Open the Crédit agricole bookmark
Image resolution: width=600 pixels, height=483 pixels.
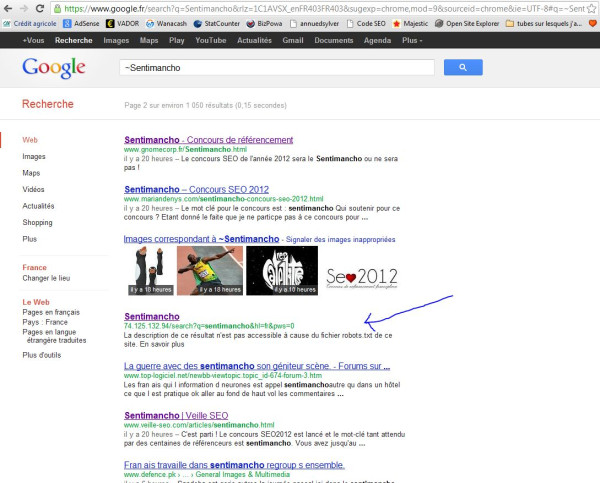[30, 24]
